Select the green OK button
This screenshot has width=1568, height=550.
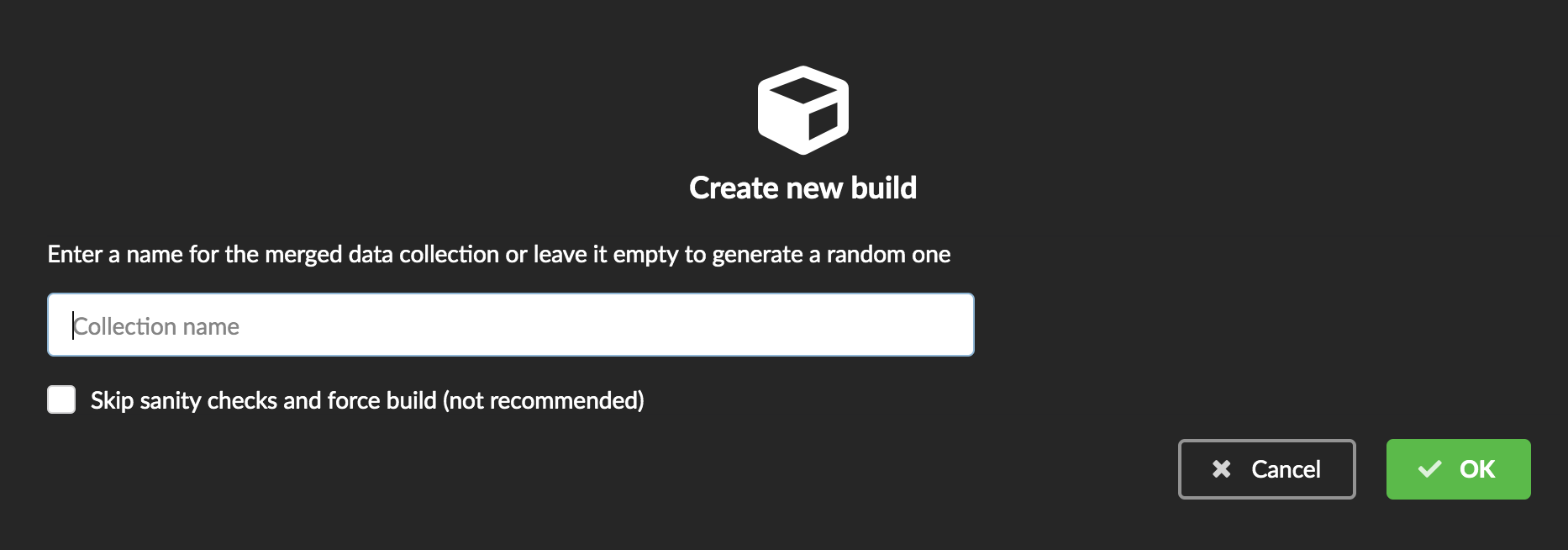[x=1459, y=469]
